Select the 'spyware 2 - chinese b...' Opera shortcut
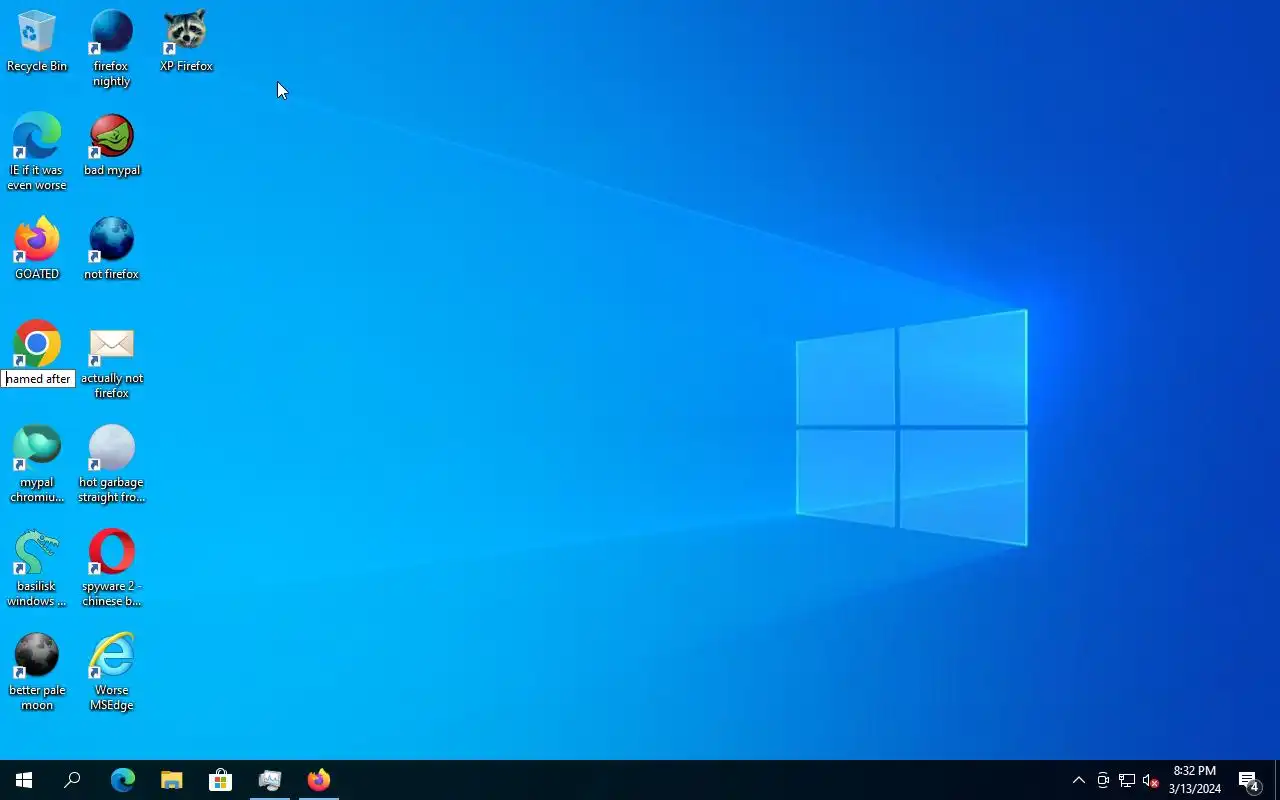 coord(111,568)
